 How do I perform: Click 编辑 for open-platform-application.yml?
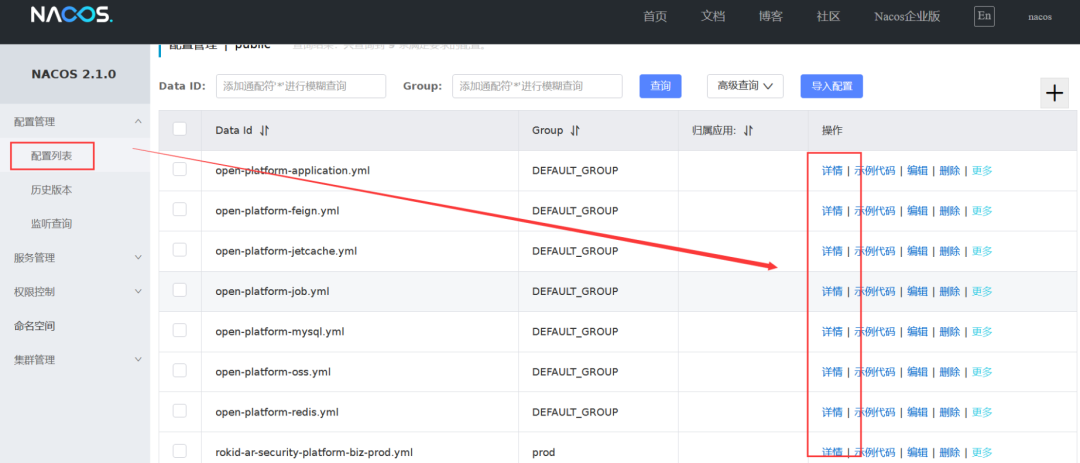pos(917,171)
